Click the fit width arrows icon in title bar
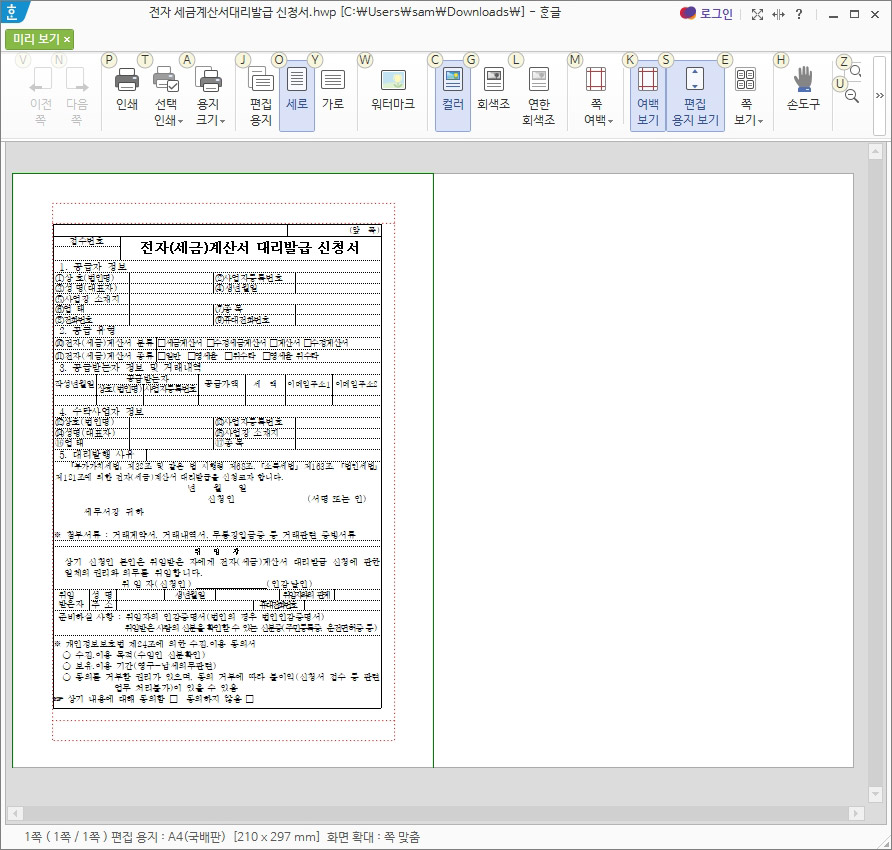The image size is (892, 850). 778,14
